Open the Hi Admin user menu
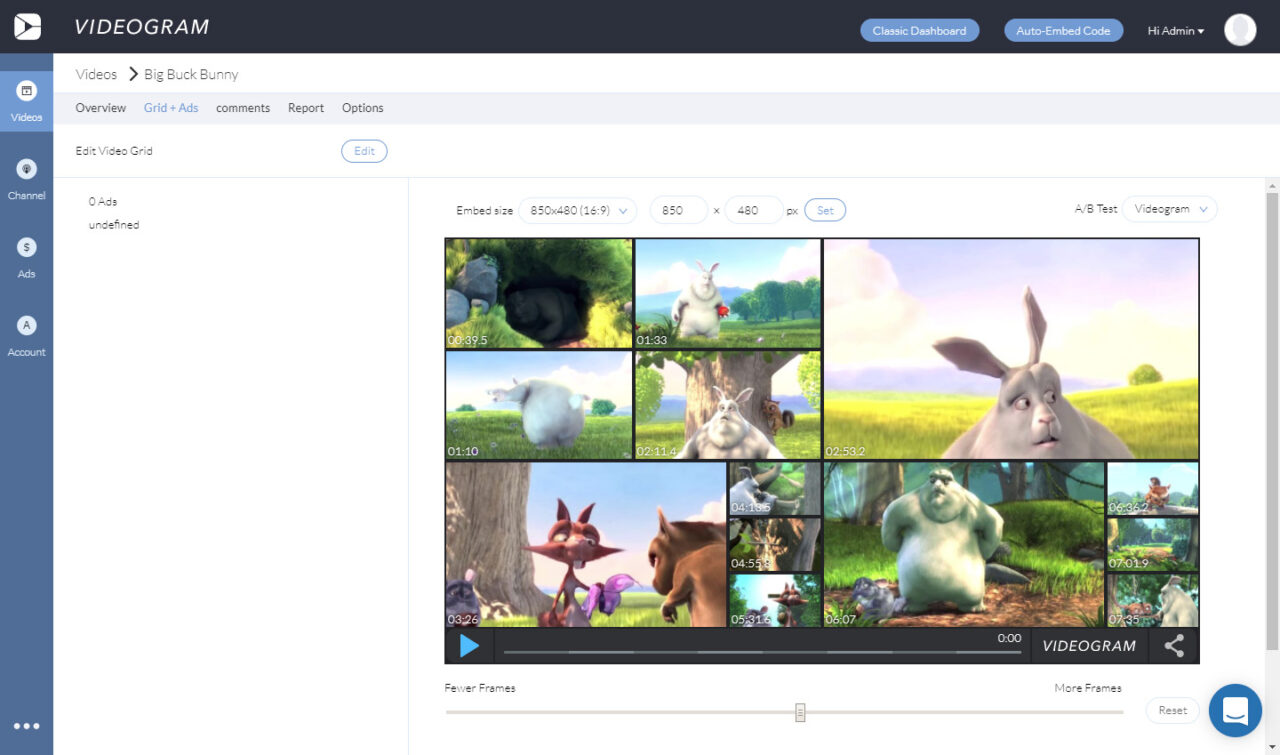Viewport: 1280px width, 755px height. point(1176,31)
